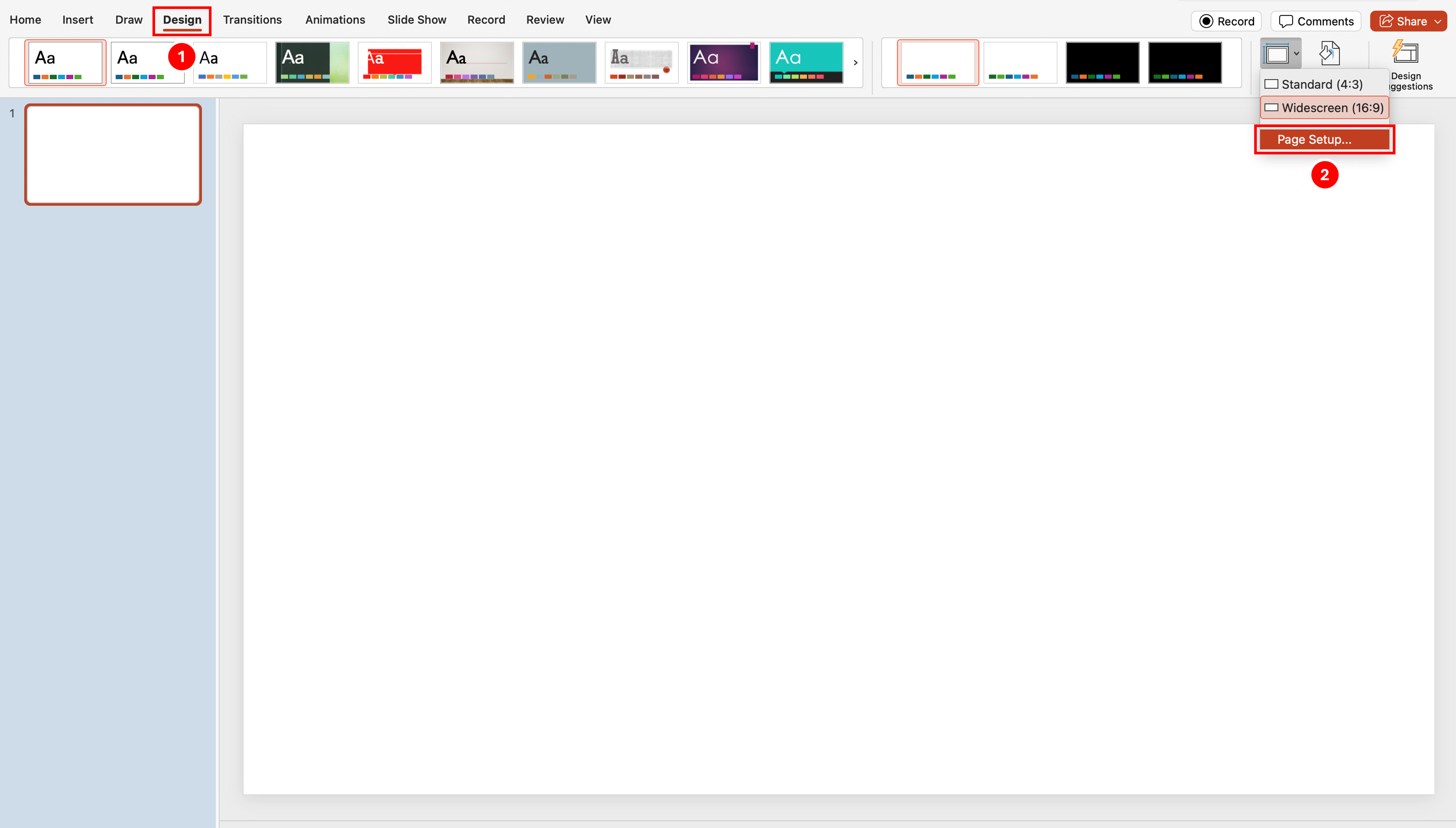Switch to the Transitions tab
1456x828 pixels.
pos(252,20)
